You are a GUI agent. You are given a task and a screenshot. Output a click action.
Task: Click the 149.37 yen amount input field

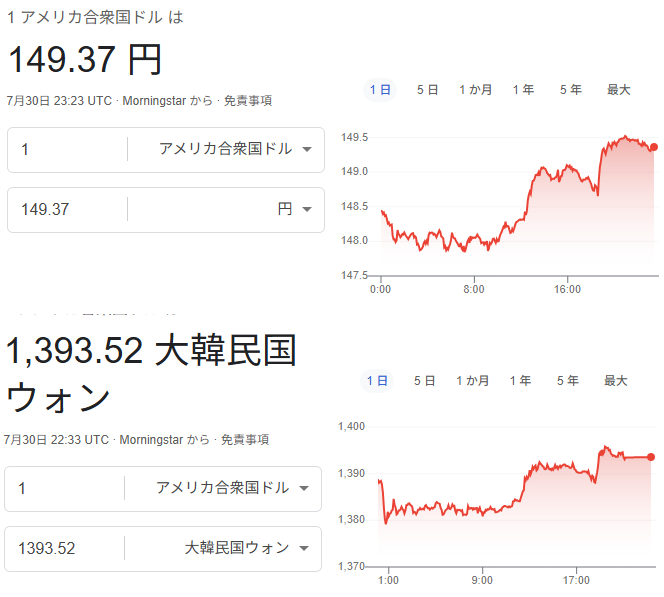(x=68, y=210)
